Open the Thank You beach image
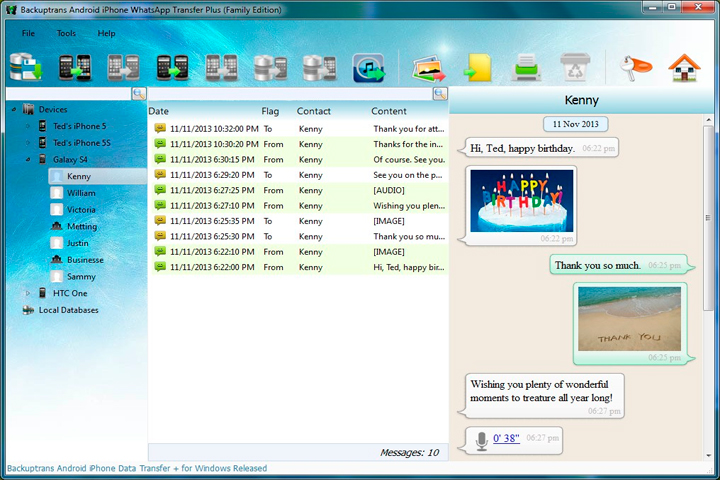Viewport: 720px width, 480px height. 630,319
